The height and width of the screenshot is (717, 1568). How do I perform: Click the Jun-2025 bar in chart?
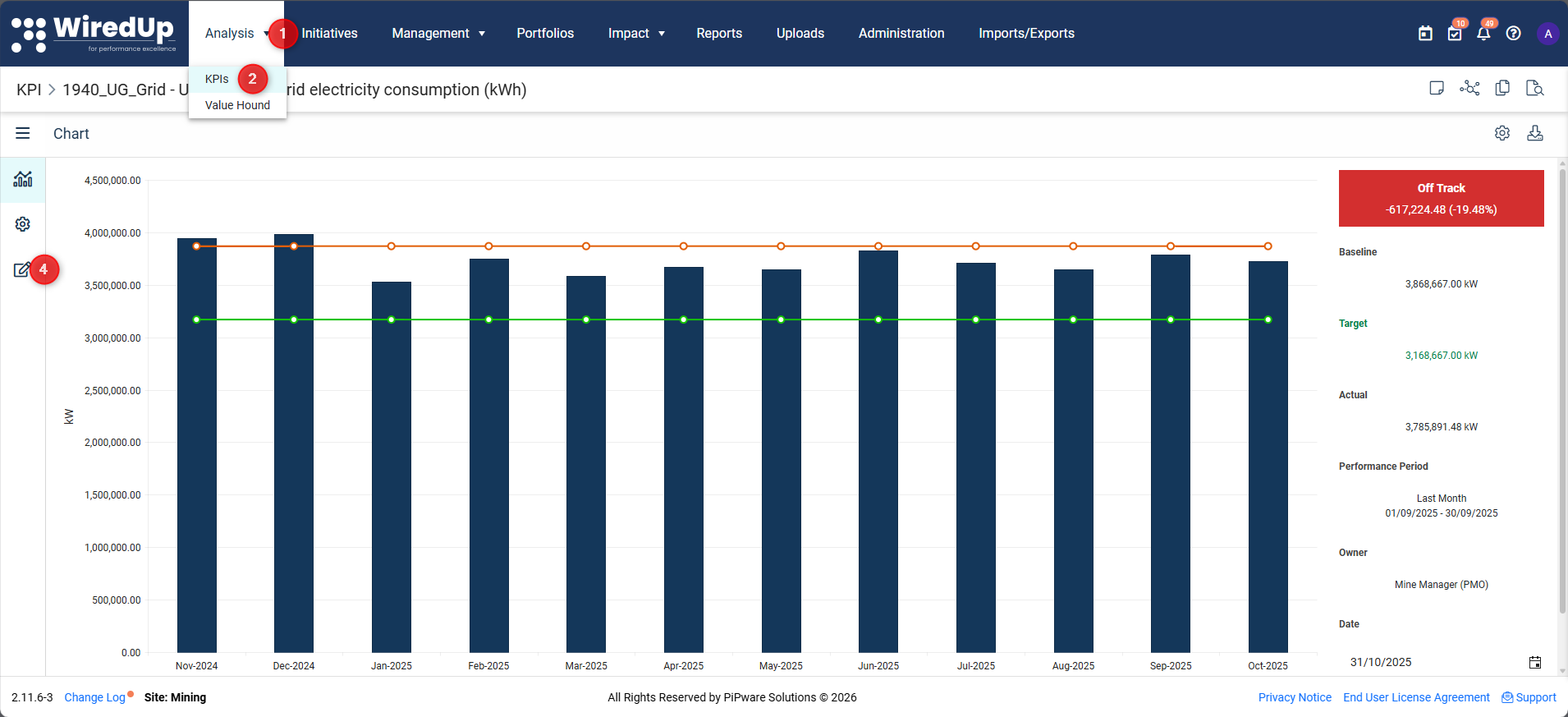pos(878,452)
